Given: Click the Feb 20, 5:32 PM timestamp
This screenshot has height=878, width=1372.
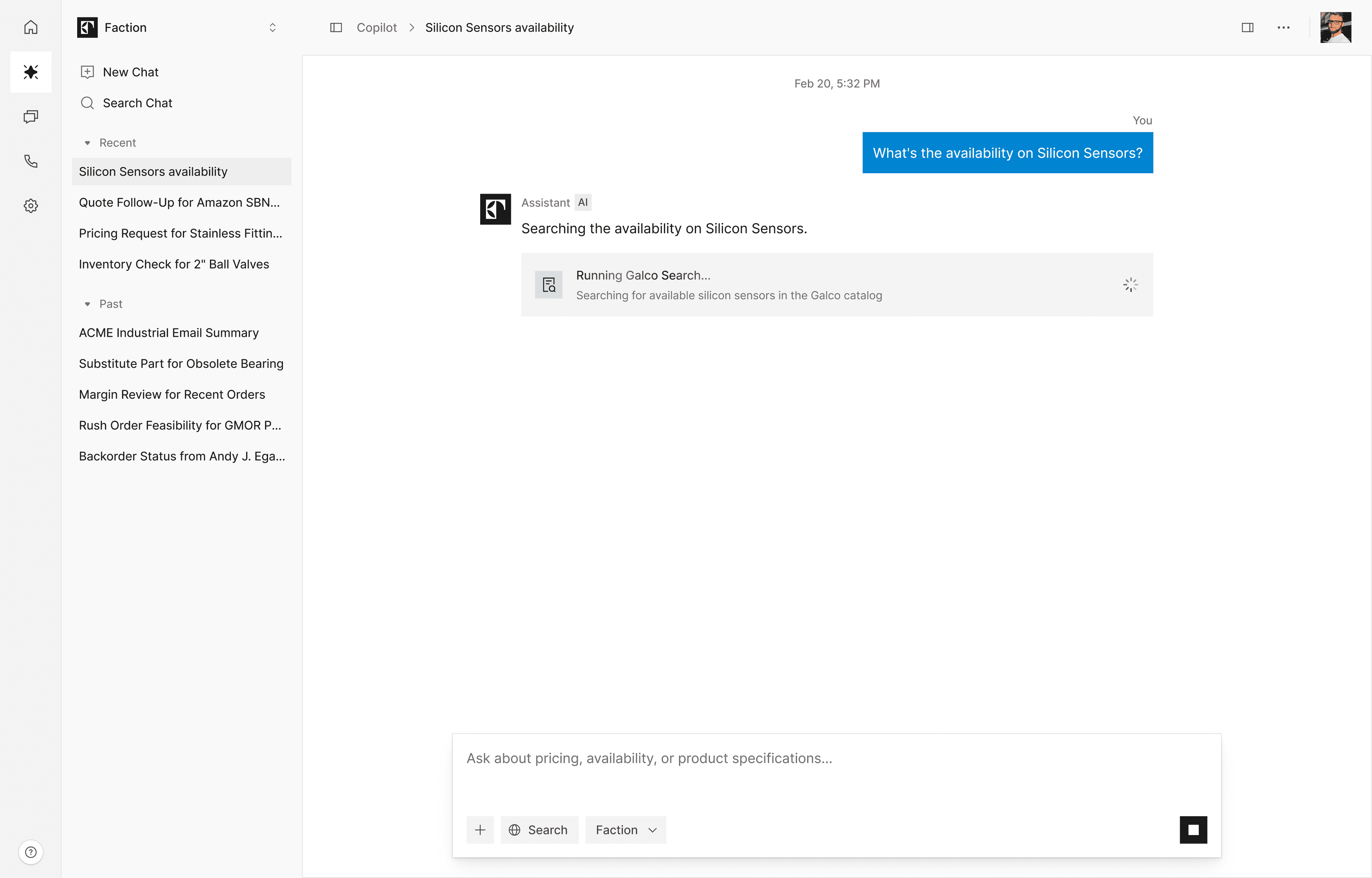Looking at the screenshot, I should [x=837, y=84].
